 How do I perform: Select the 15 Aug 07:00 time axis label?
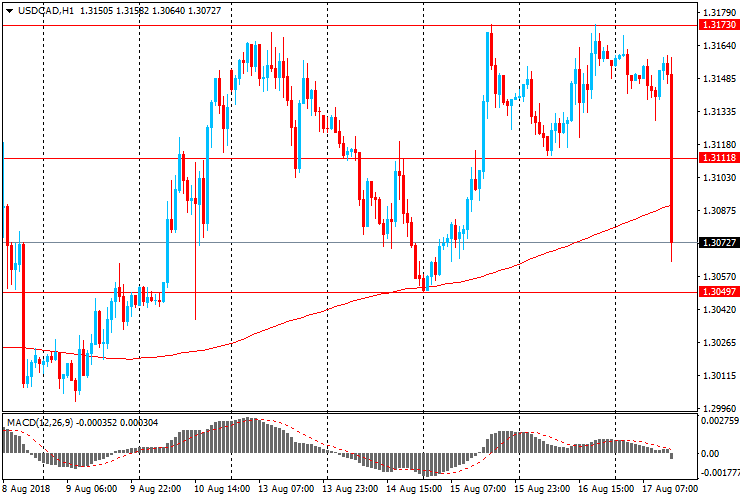[478, 488]
